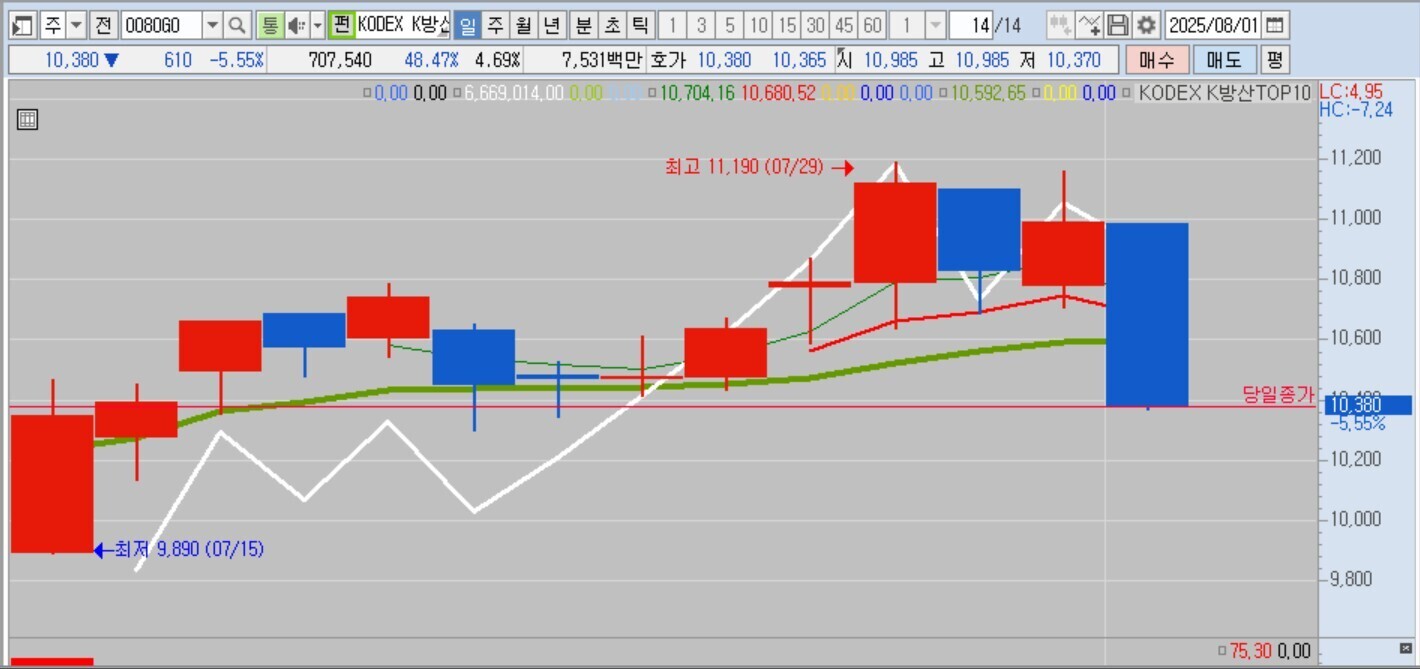
Task: Select the 년 yearly period
Action: tap(552, 25)
